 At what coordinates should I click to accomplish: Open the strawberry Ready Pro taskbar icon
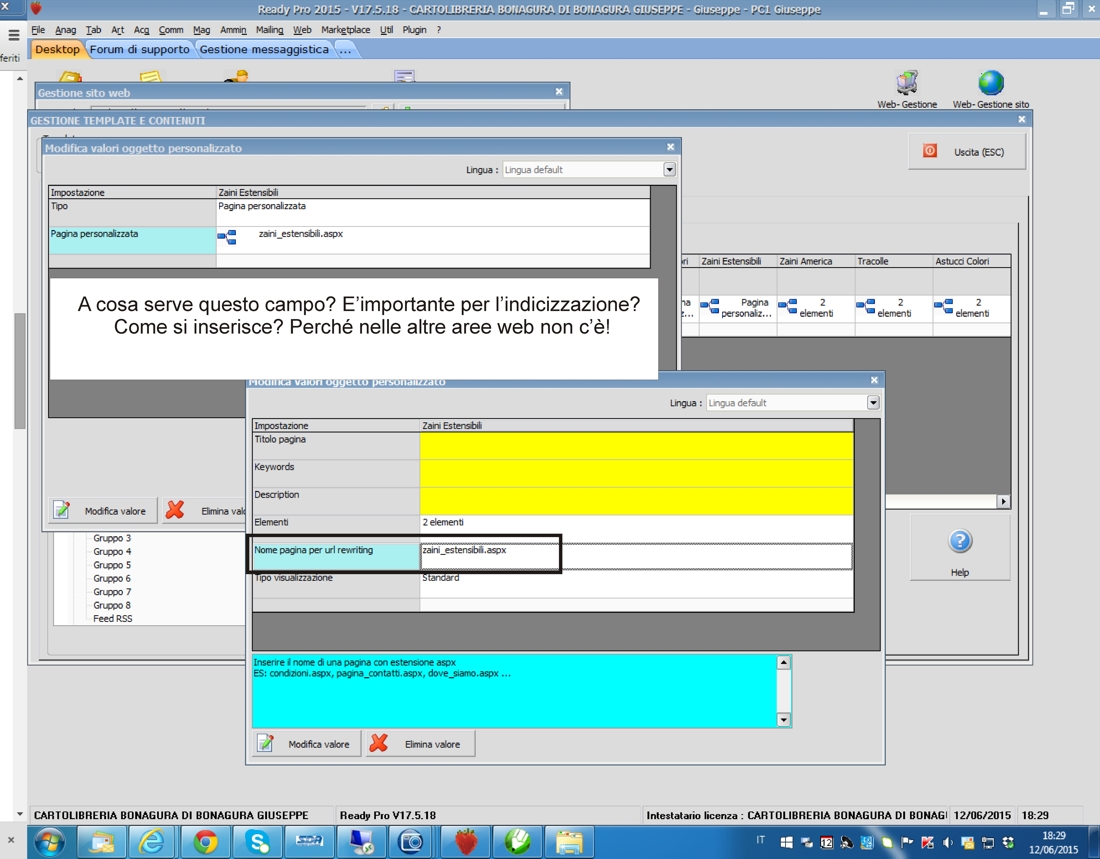click(465, 841)
